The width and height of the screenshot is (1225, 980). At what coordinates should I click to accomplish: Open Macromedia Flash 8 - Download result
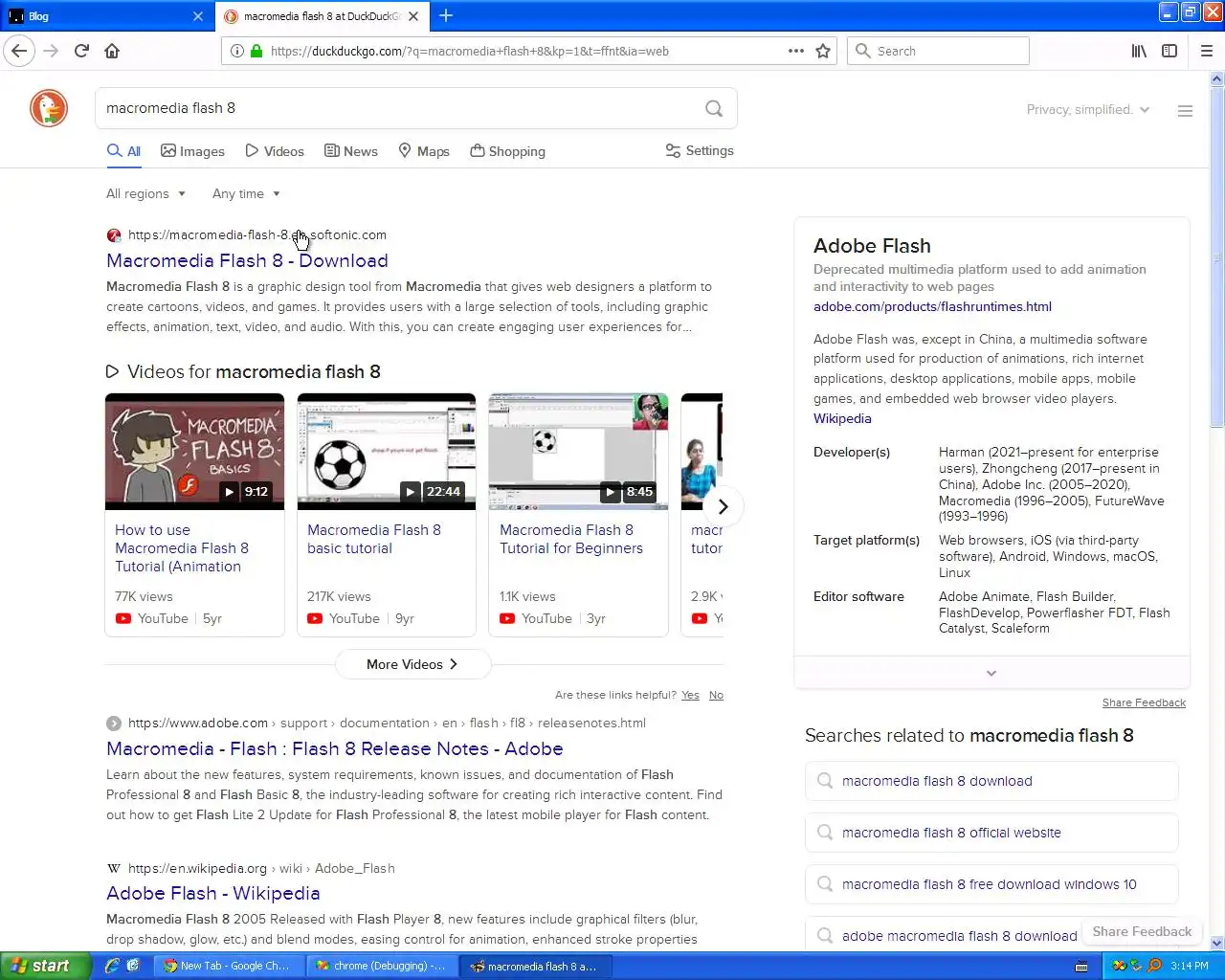tap(247, 260)
